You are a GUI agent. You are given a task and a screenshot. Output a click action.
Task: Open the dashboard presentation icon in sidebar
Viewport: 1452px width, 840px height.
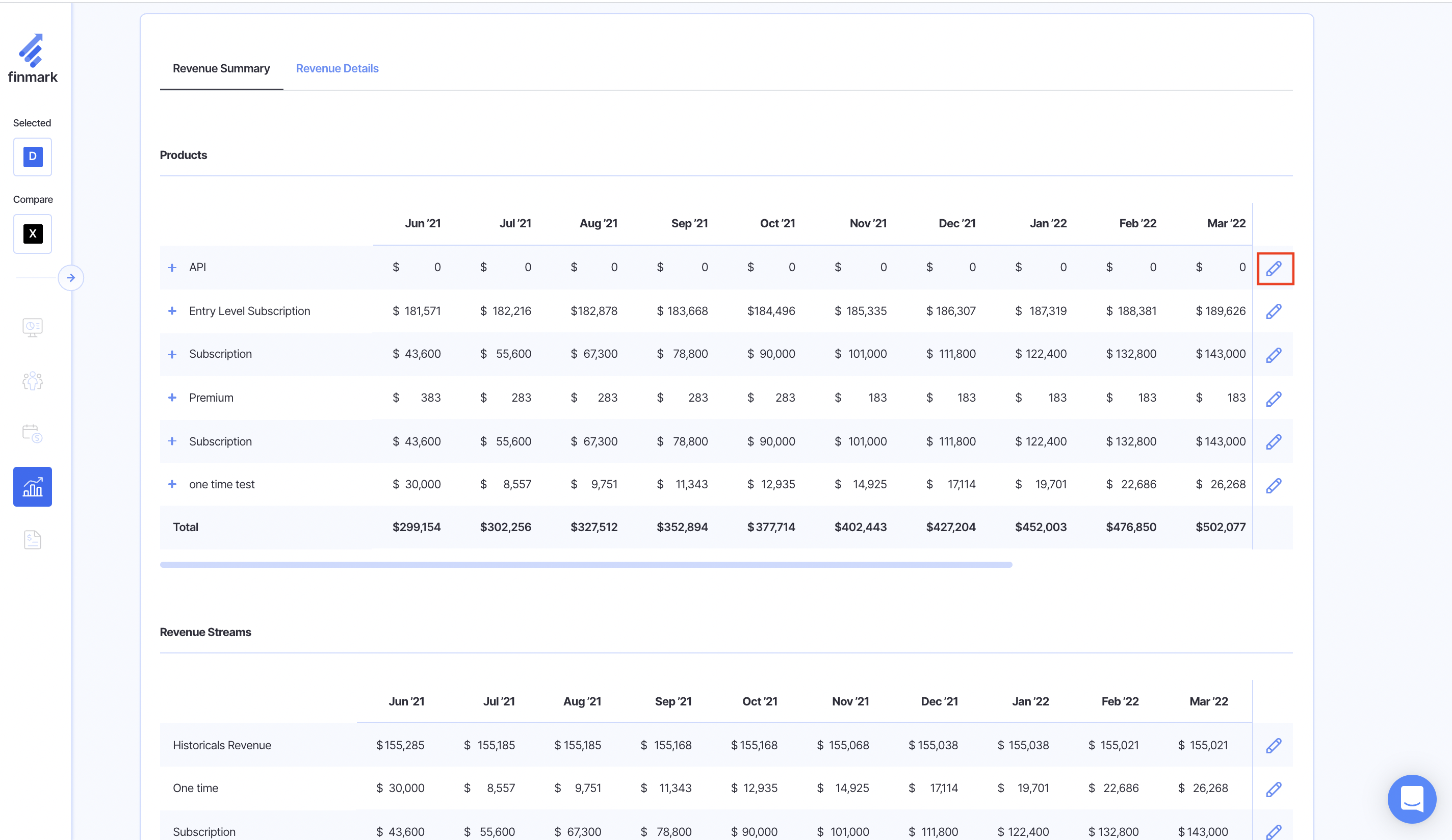[x=32, y=327]
